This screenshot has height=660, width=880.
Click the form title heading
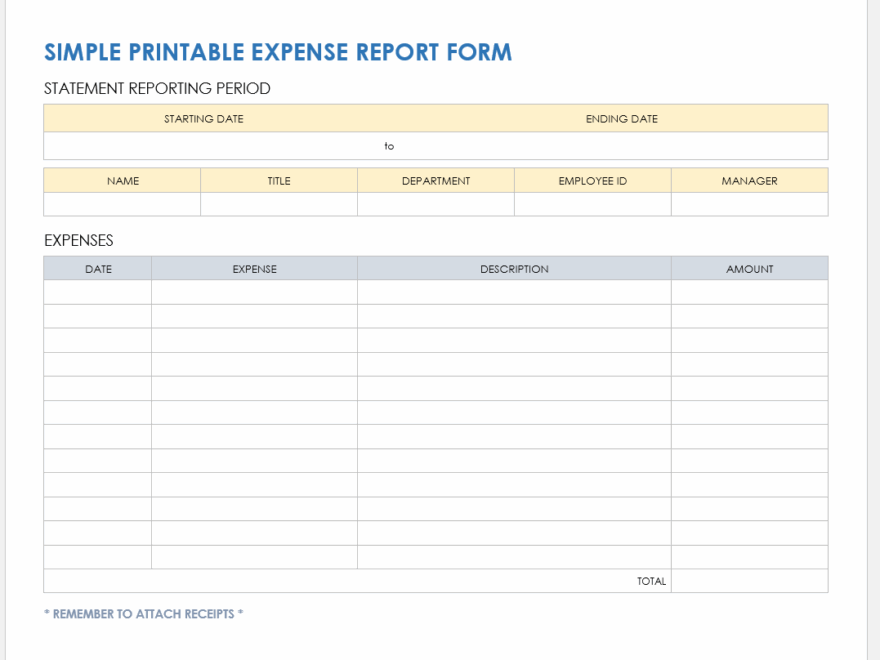(278, 52)
